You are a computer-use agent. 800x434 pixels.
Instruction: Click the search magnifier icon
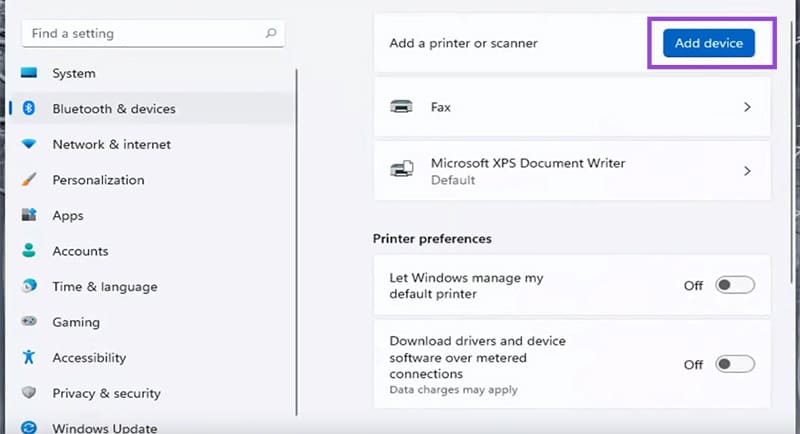[x=271, y=33]
